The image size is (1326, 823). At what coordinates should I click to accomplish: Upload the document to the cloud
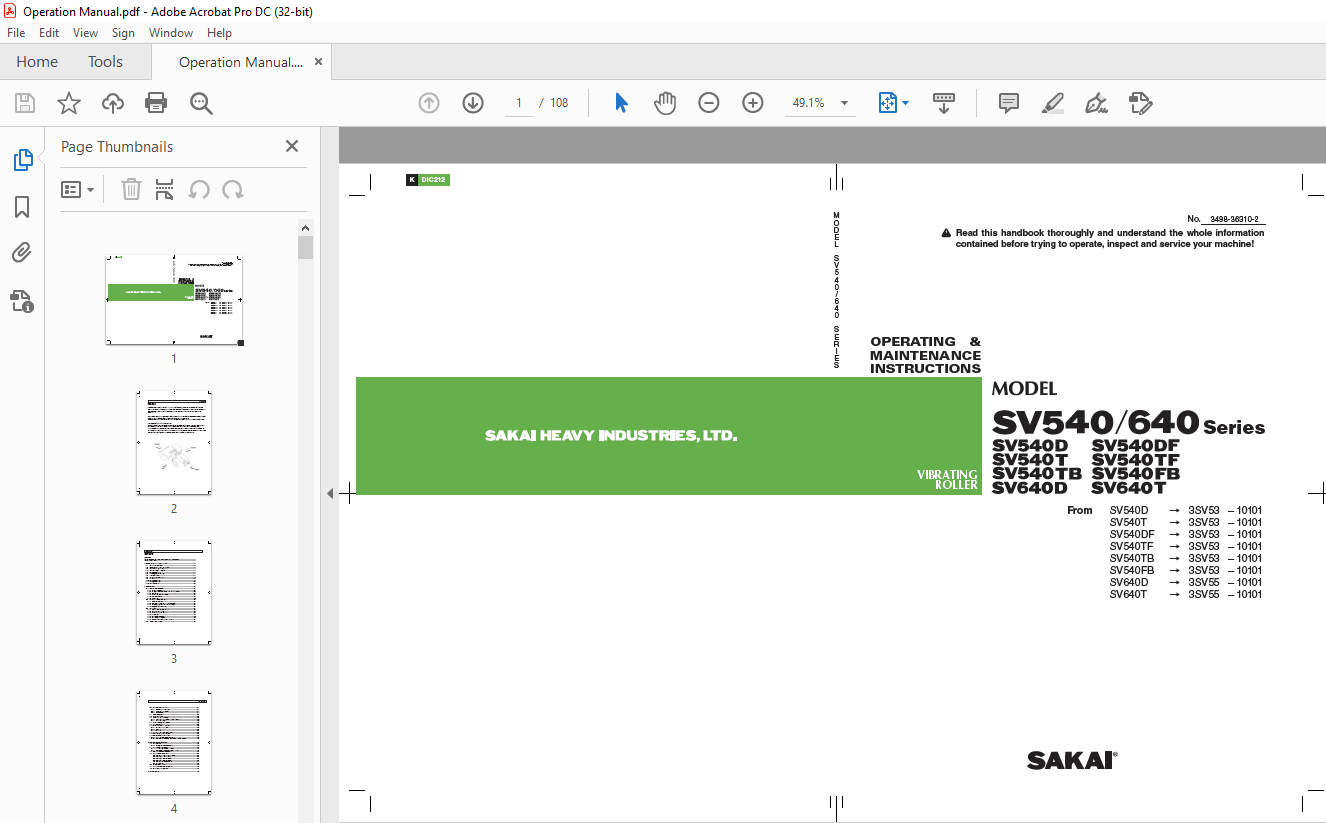[x=113, y=103]
